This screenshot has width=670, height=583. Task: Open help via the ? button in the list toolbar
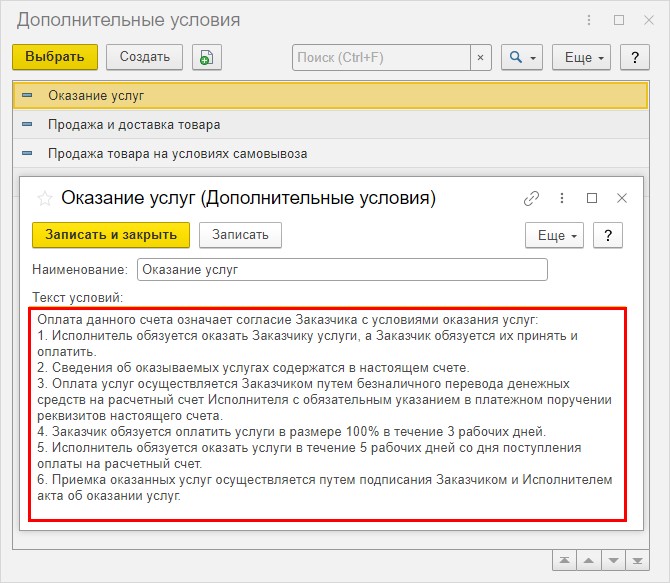(635, 57)
